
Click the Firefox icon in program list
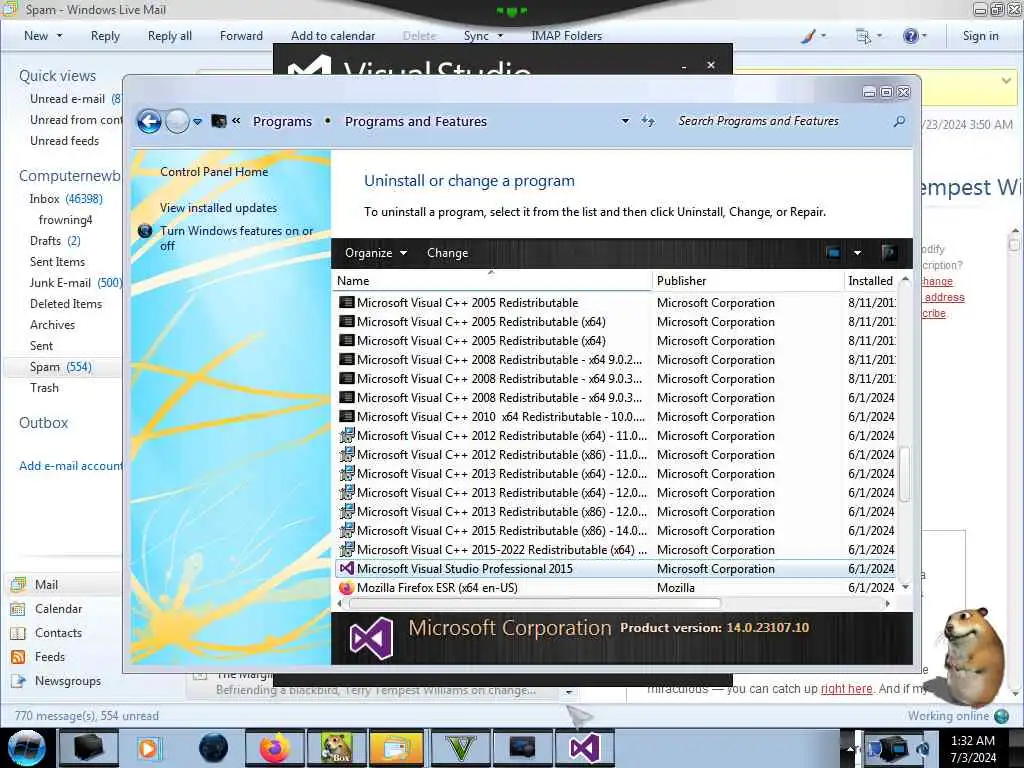(346, 588)
